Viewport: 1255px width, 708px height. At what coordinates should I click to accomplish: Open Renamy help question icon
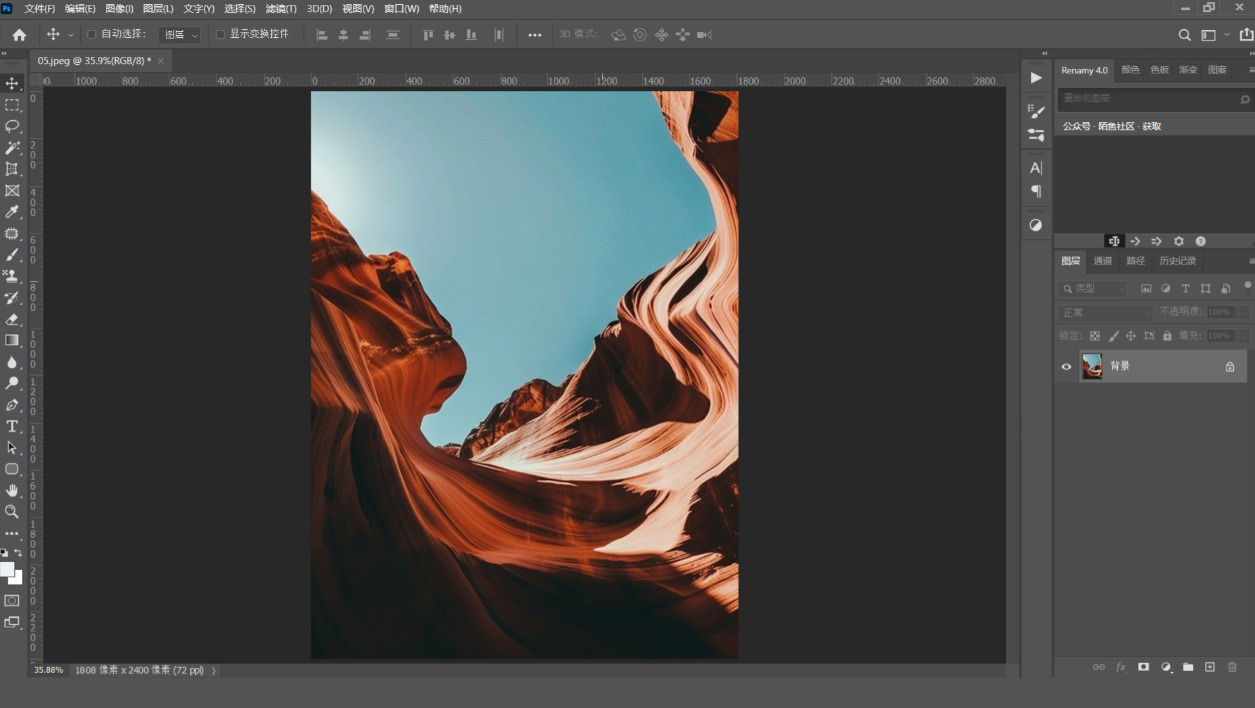tap(1201, 241)
